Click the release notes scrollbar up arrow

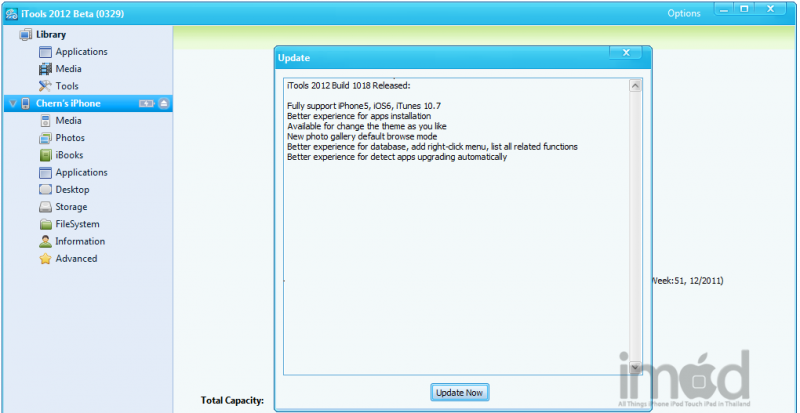coord(635,86)
